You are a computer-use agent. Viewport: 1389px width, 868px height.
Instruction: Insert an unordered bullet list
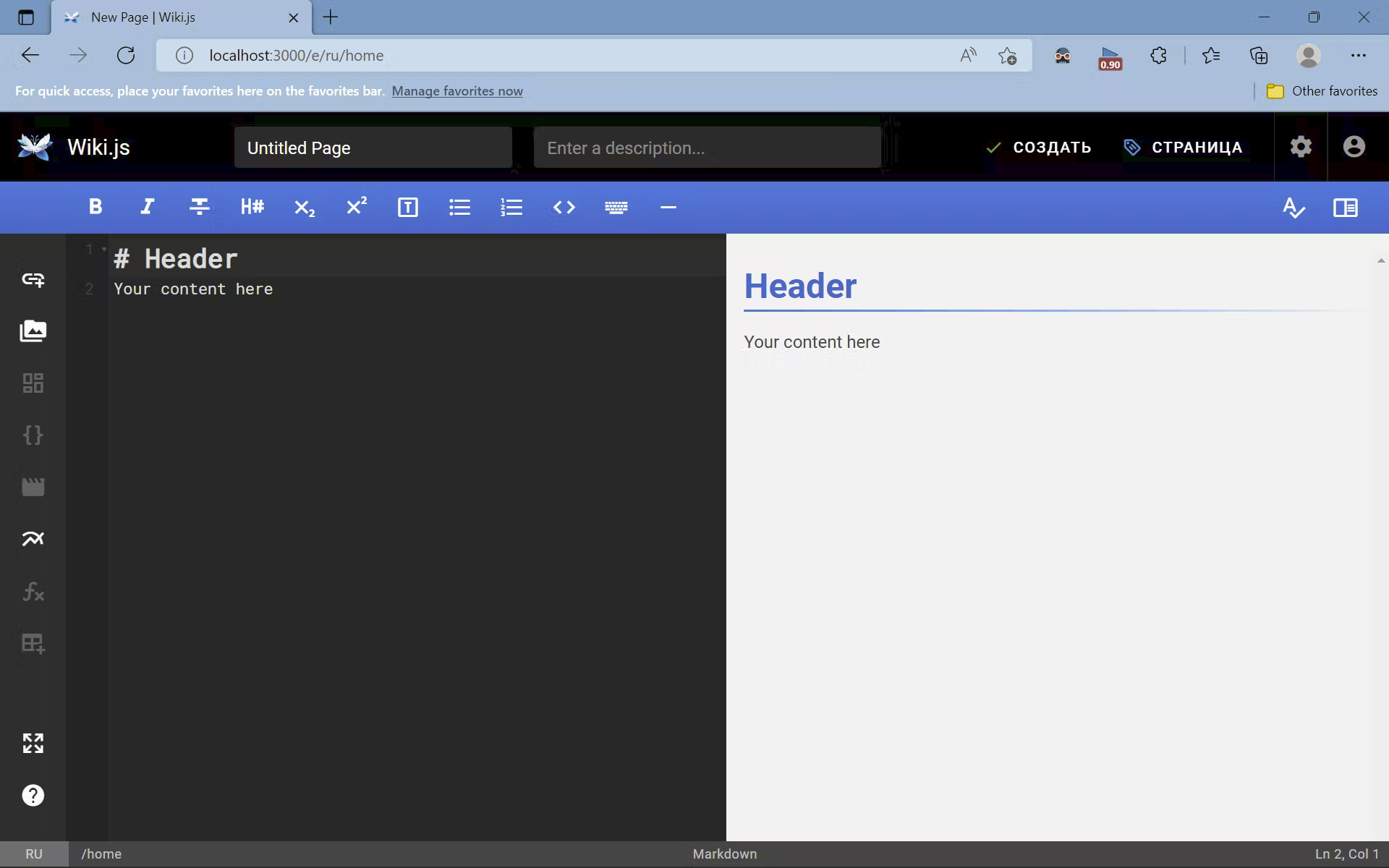point(459,208)
